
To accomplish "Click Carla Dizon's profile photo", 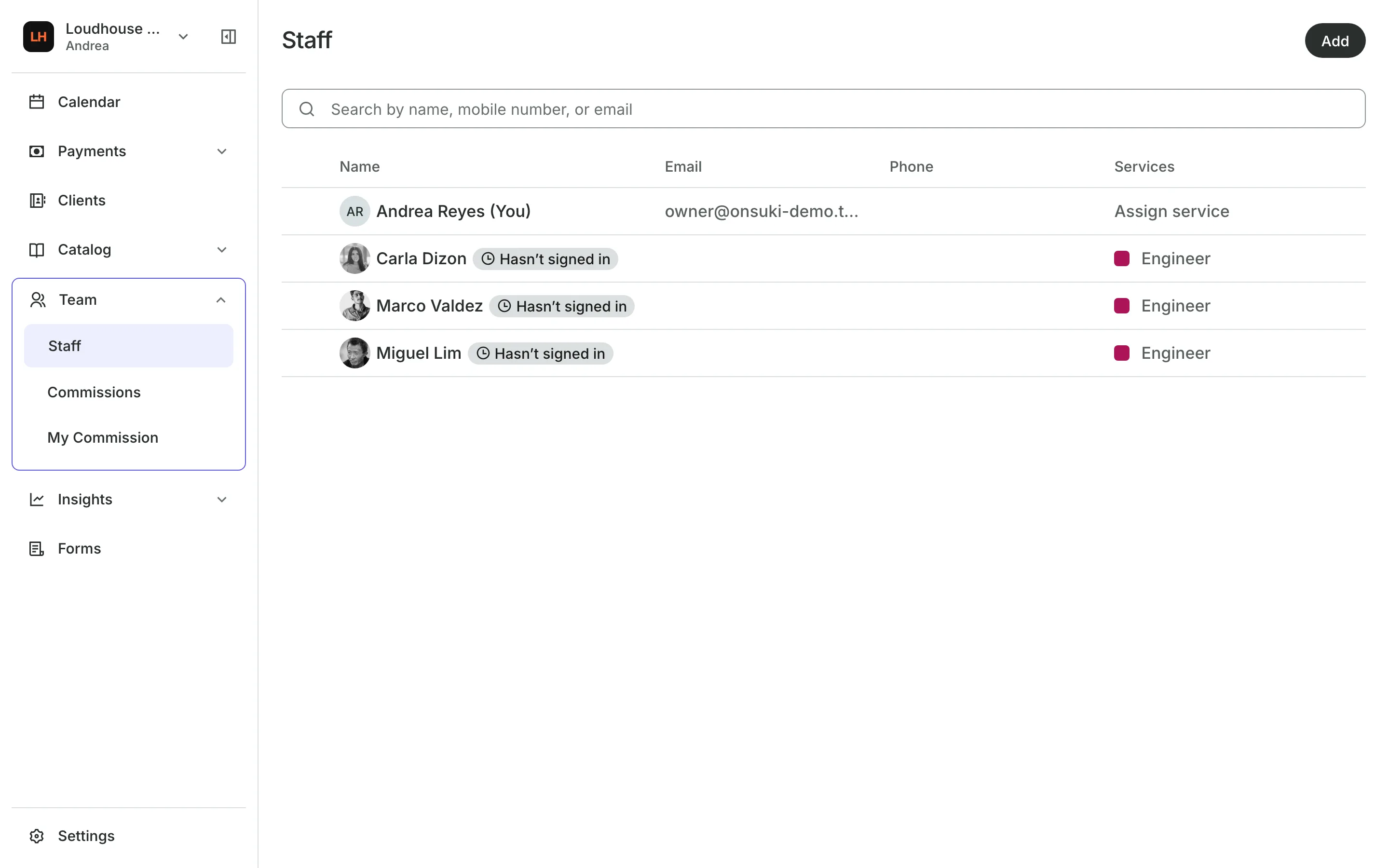I will click(x=354, y=258).
